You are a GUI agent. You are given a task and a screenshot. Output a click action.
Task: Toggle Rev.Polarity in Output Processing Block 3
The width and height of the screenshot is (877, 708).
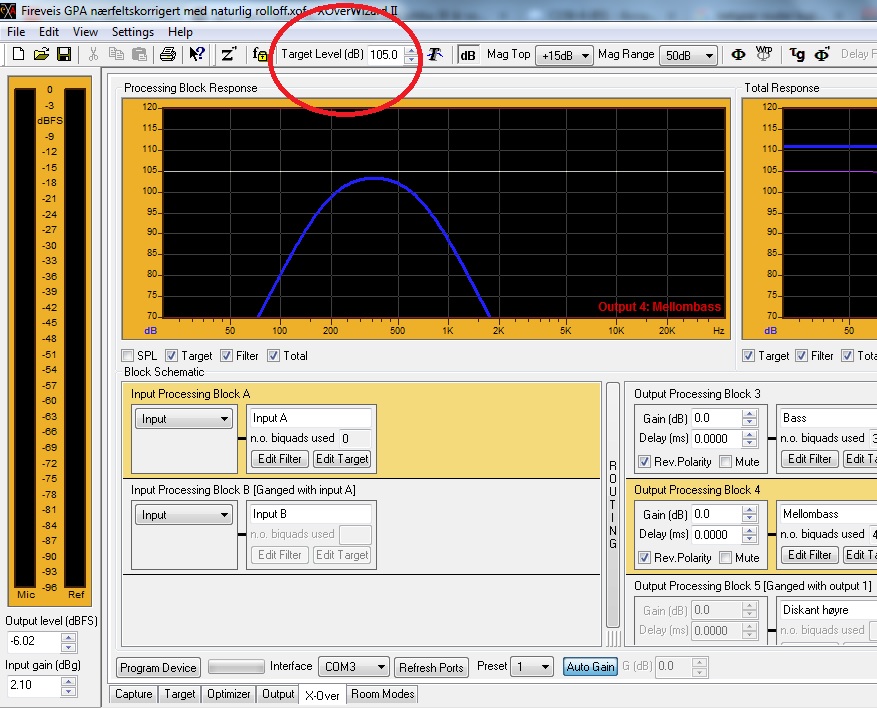pyautogui.click(x=644, y=461)
